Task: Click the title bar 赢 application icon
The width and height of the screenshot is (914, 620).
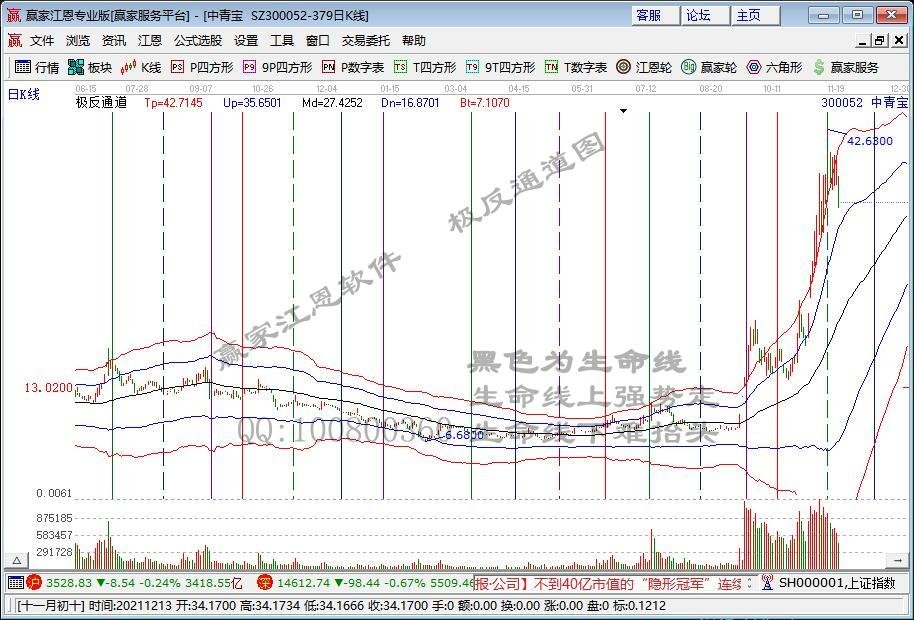Action: [x=13, y=15]
